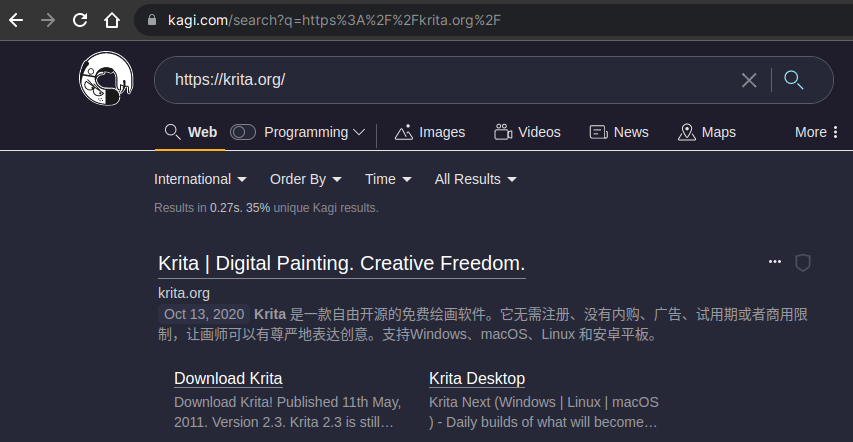Toggle the Programming lens switch
This screenshot has width=853, height=442.
point(243,132)
